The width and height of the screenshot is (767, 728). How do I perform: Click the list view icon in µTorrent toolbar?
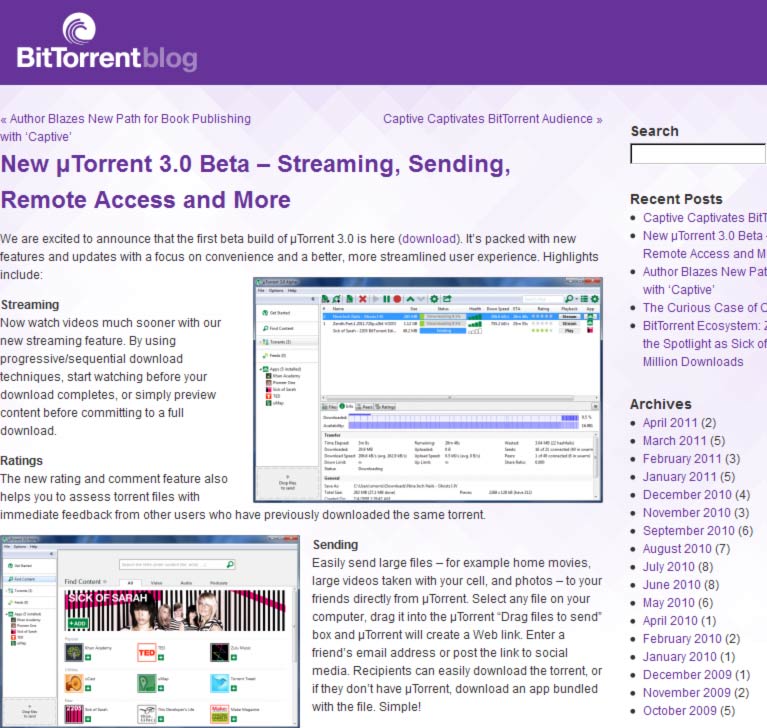(584, 299)
